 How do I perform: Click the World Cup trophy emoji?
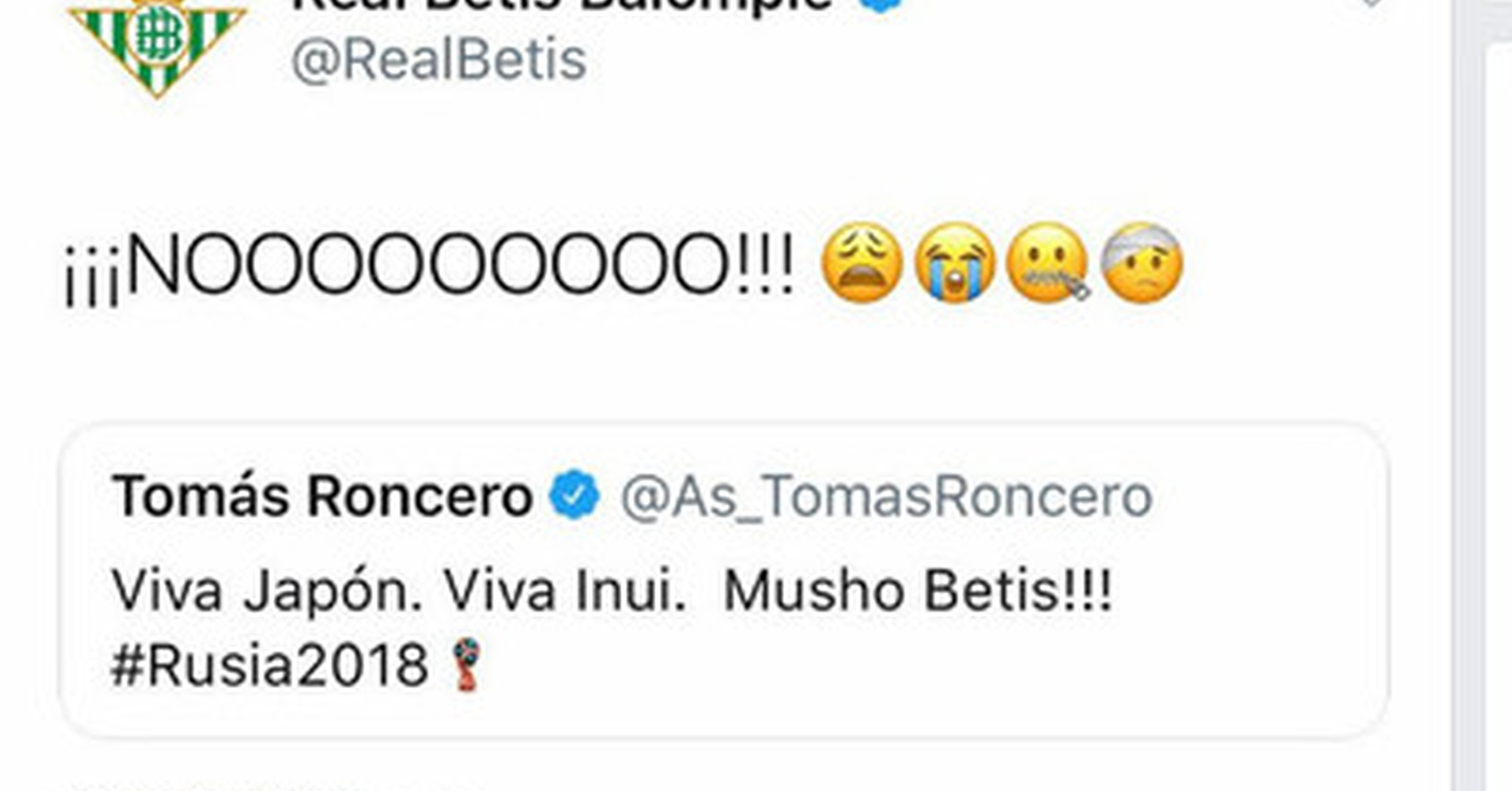(466, 664)
